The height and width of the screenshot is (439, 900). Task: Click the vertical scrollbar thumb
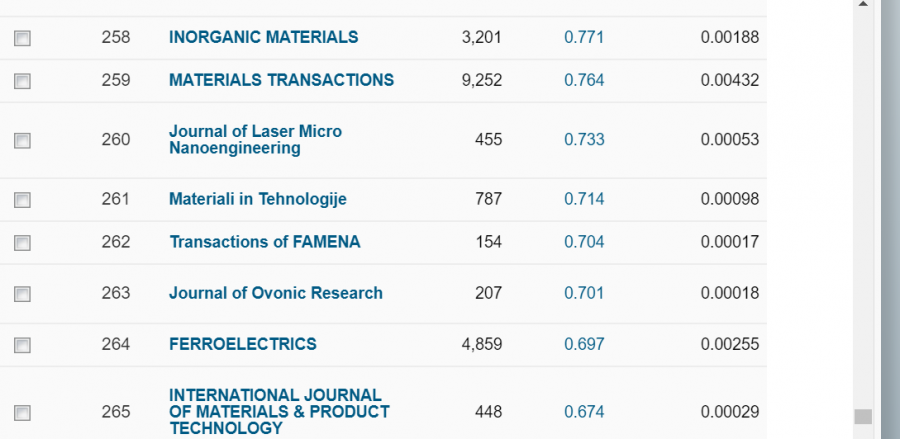point(863,416)
